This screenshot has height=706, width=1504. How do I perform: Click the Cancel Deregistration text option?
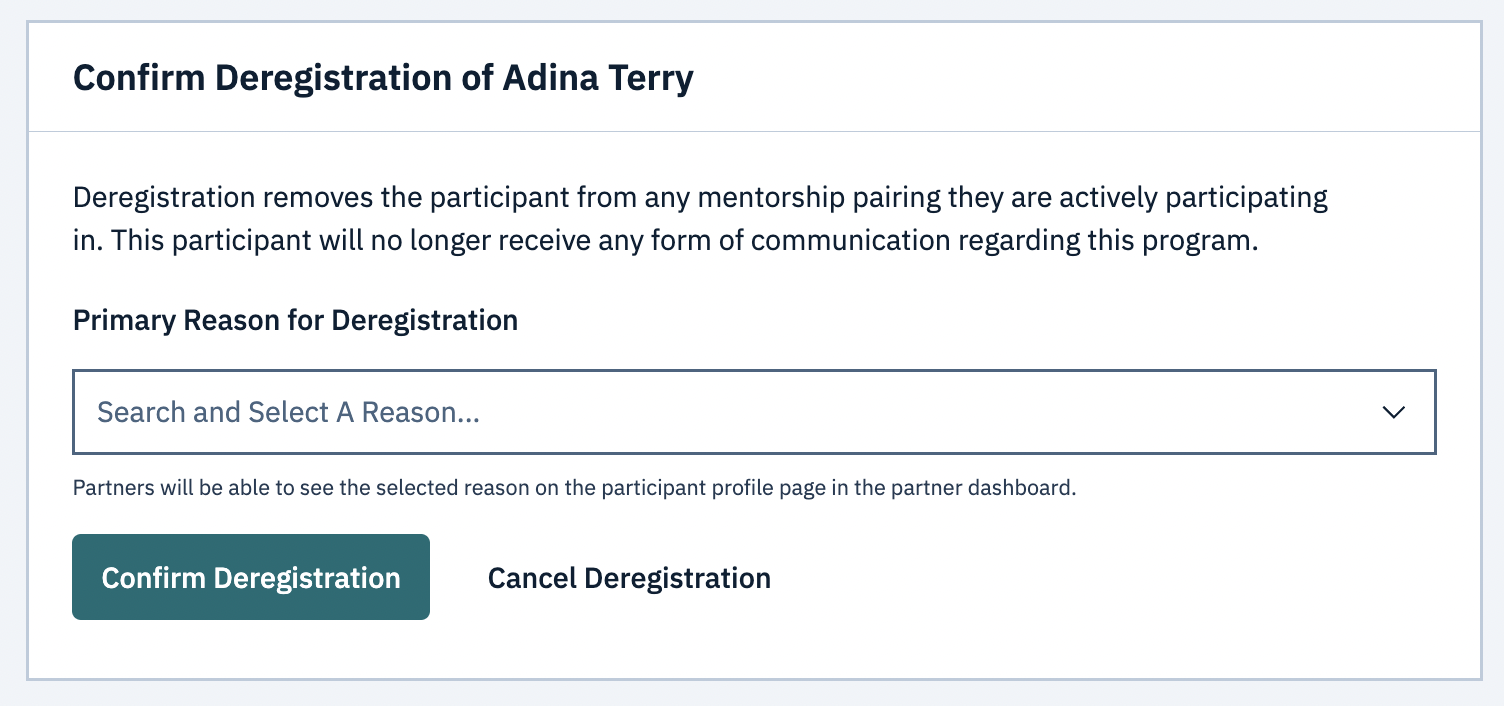click(x=629, y=577)
